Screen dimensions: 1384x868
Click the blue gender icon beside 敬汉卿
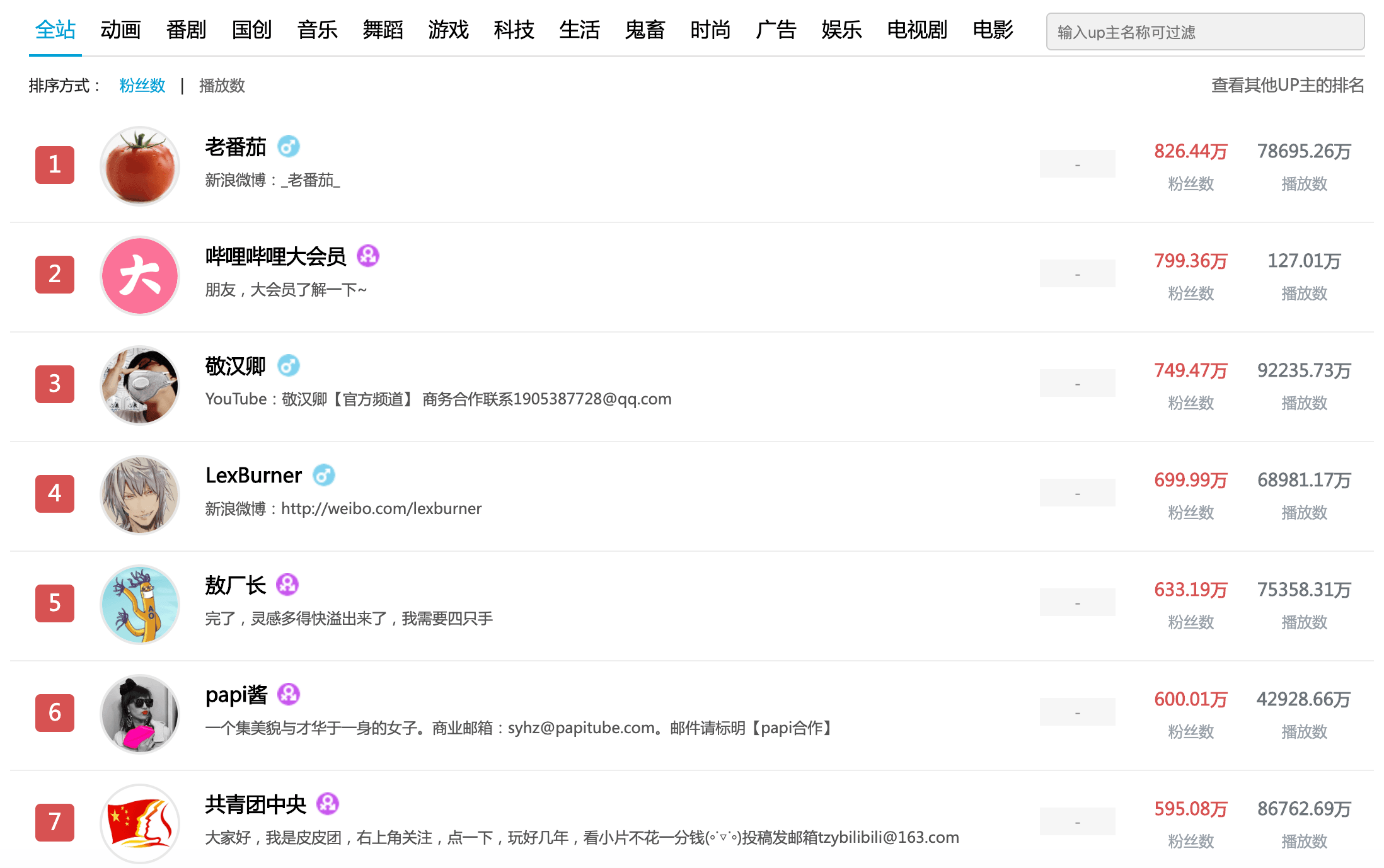[x=289, y=365]
